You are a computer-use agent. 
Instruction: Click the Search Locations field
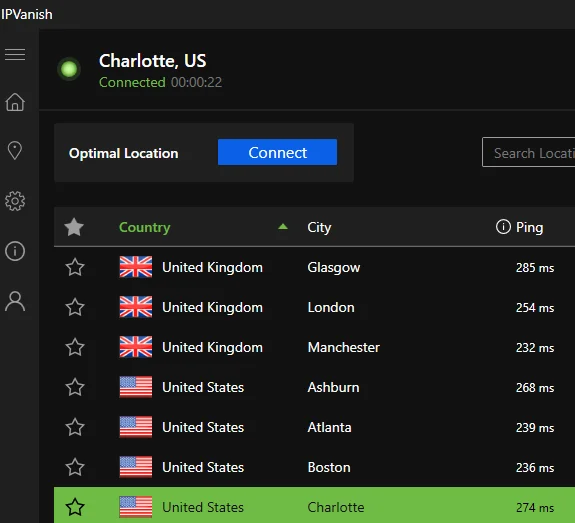(528, 153)
